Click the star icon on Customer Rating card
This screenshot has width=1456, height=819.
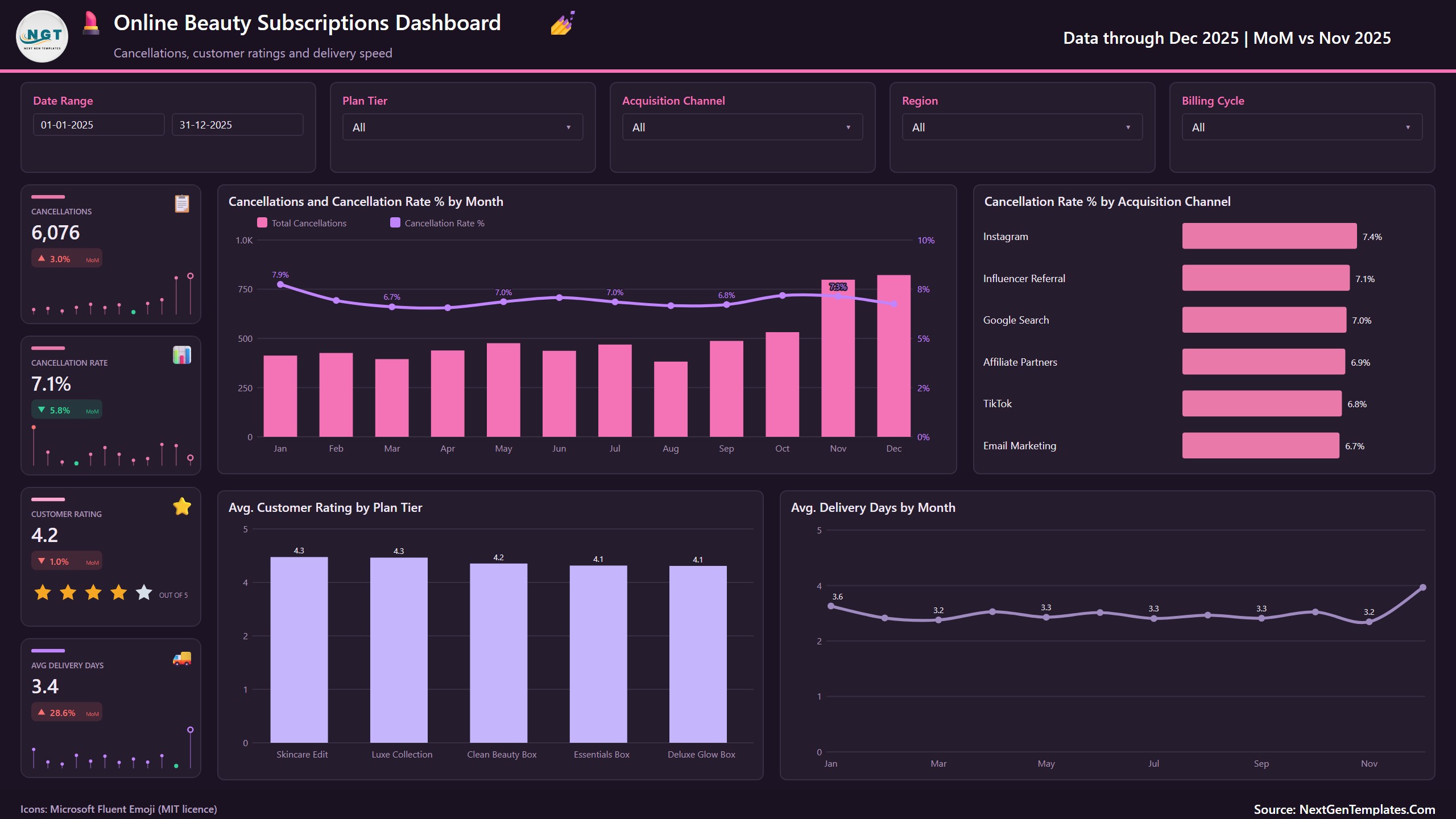click(182, 506)
